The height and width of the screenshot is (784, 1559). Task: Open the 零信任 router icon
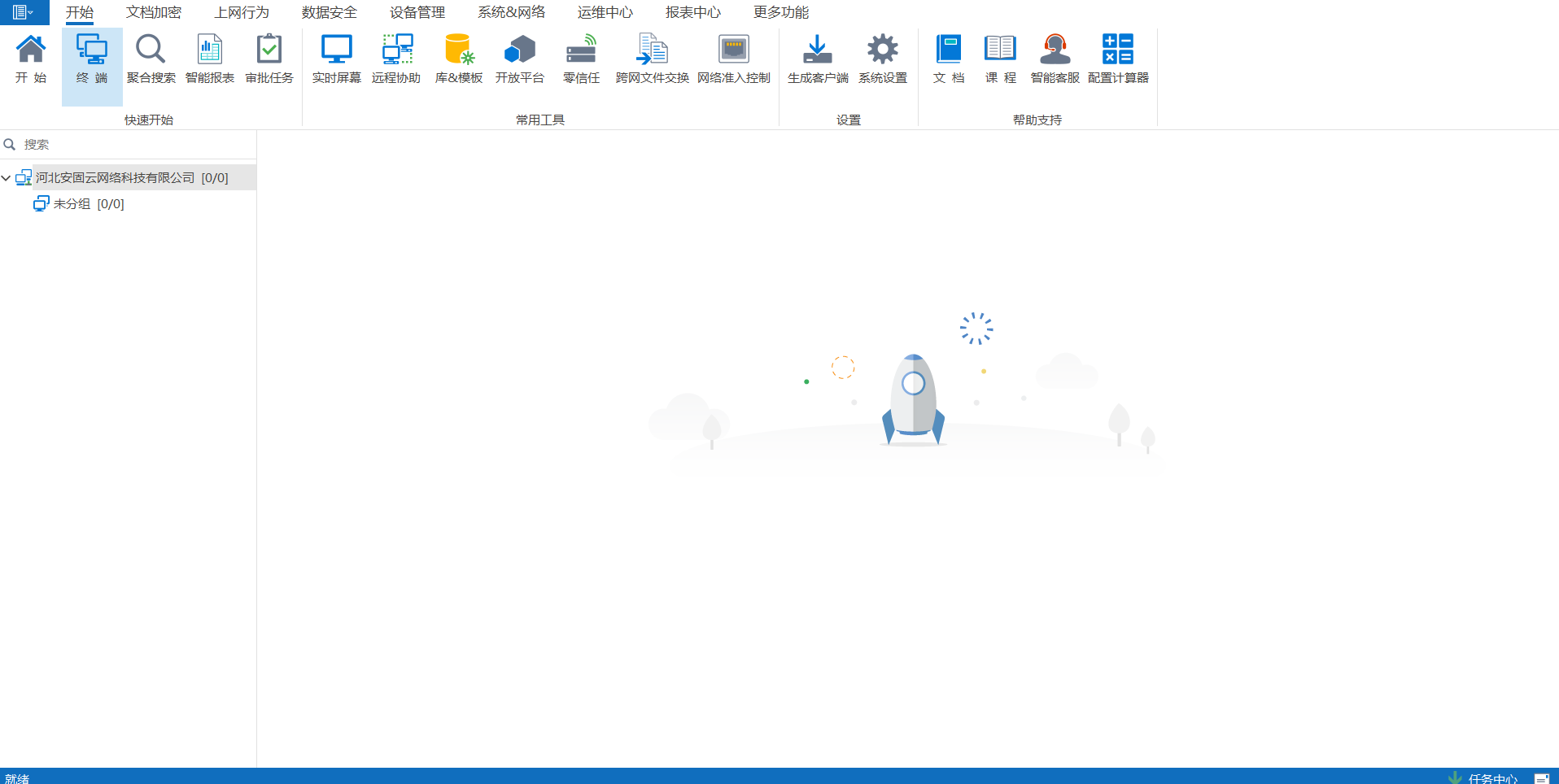point(581,50)
